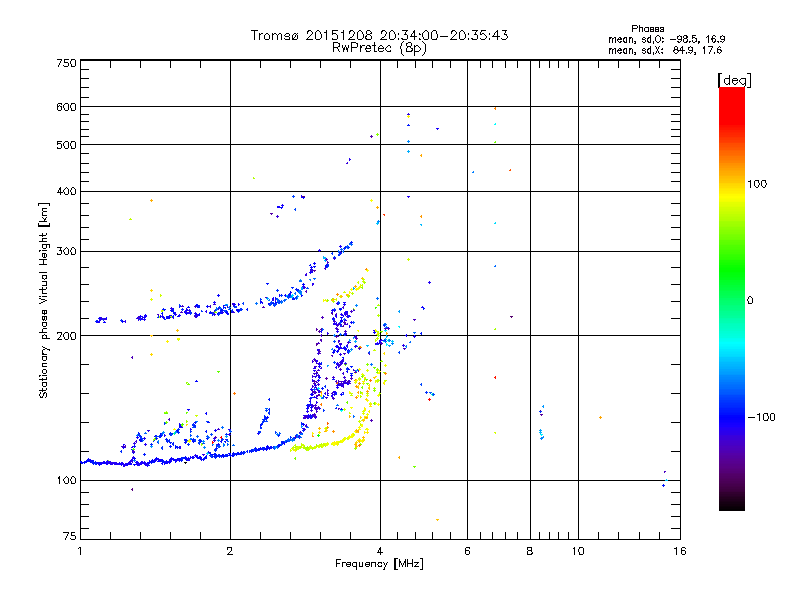Click the green zone of the colorbar near 0
The height and width of the screenshot is (600, 800).
732,291
